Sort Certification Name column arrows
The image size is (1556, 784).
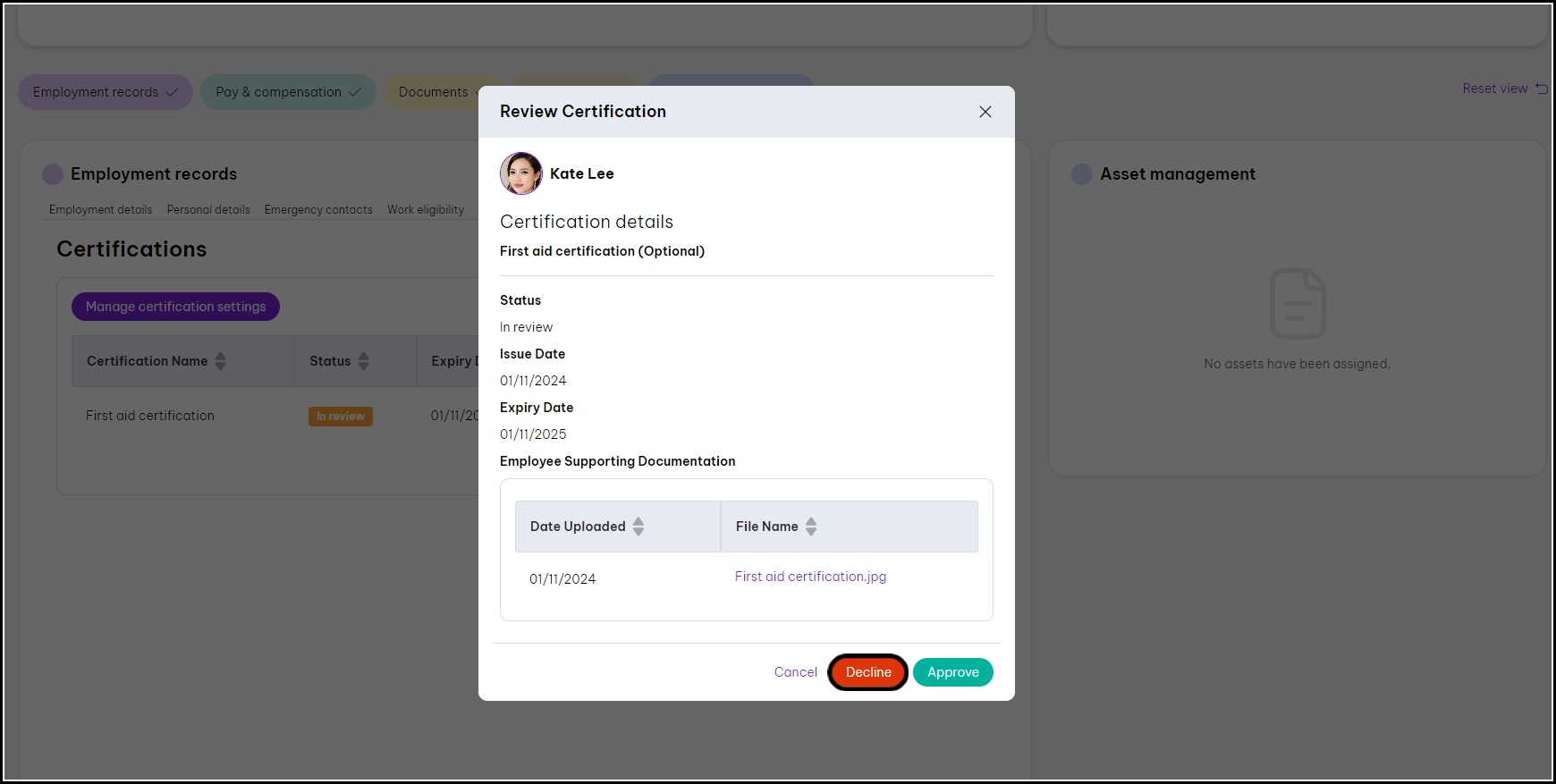[x=220, y=361]
